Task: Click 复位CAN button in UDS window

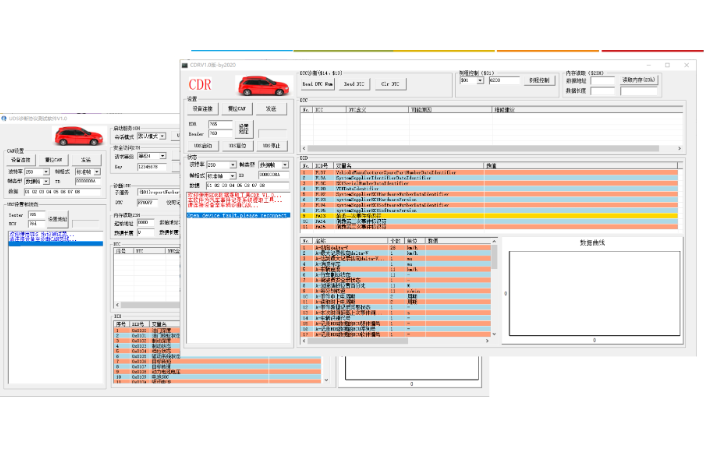Action: coord(53,160)
